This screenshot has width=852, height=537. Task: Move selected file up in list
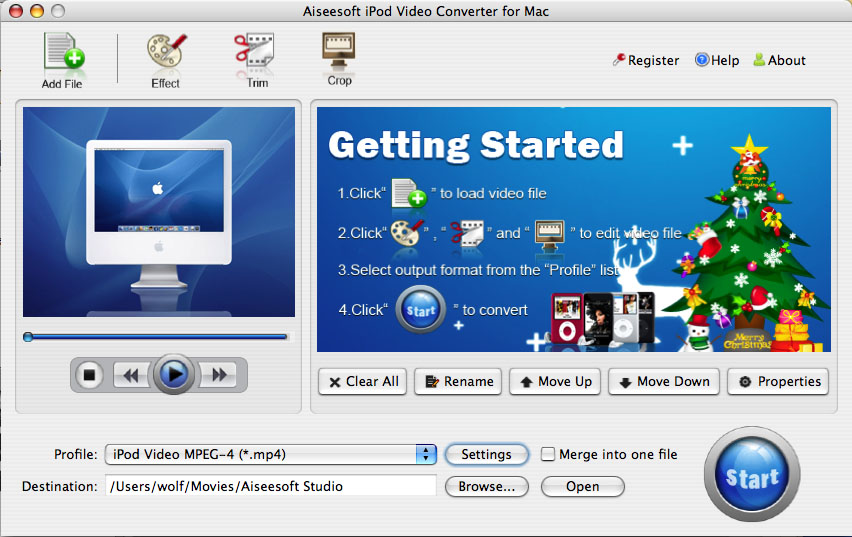pyautogui.click(x=555, y=381)
